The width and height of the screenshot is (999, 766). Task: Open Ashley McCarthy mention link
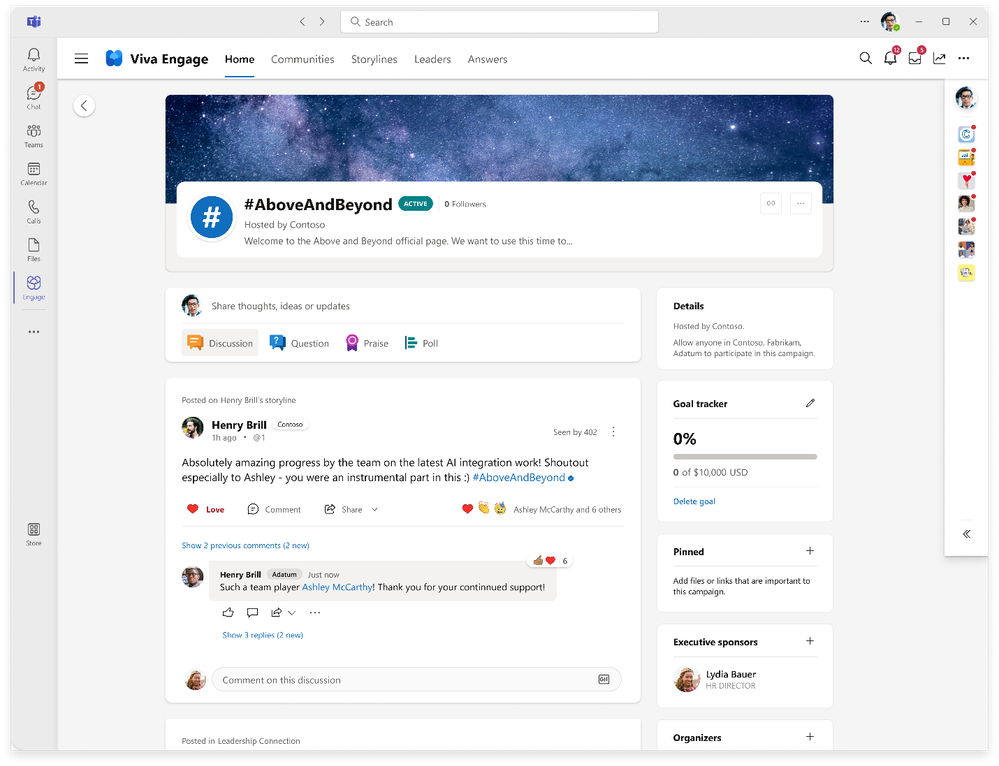coord(338,587)
